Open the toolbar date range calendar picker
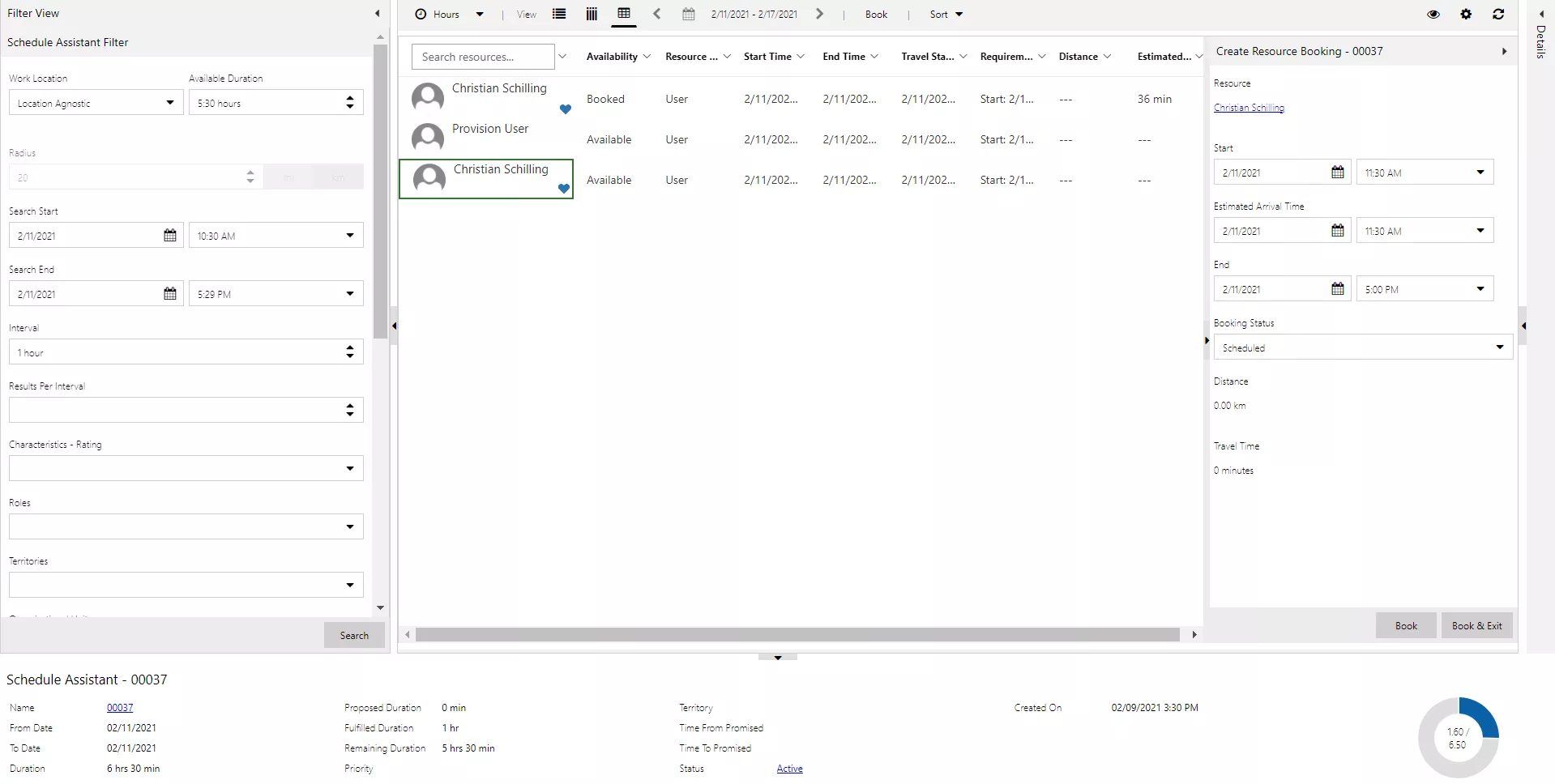This screenshot has width=1555, height=784. pyautogui.click(x=689, y=14)
